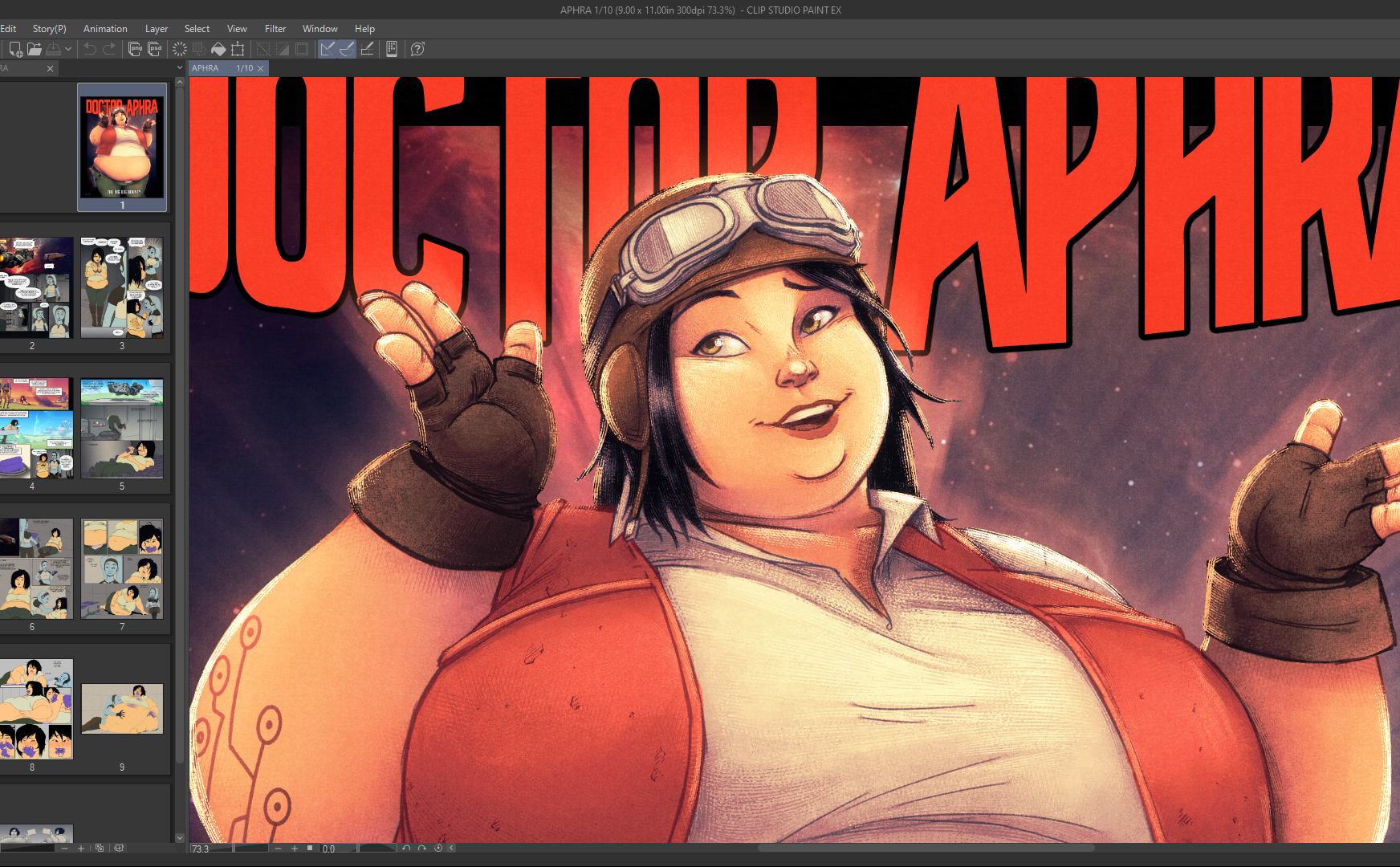1400x867 pixels.
Task: Open the Layer menu
Action: click(157, 29)
